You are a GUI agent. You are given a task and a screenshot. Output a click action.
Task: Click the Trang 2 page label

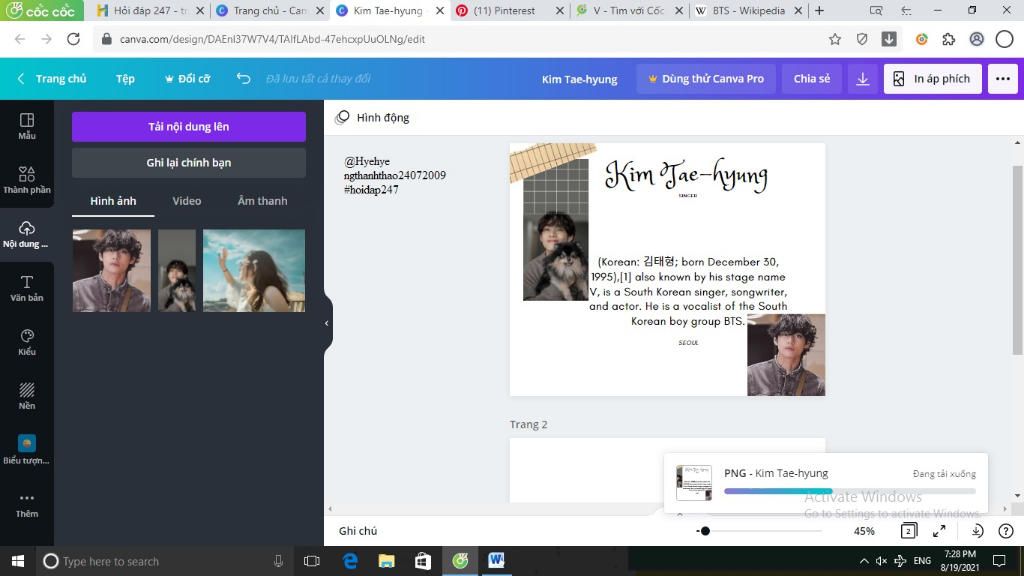[x=528, y=424]
